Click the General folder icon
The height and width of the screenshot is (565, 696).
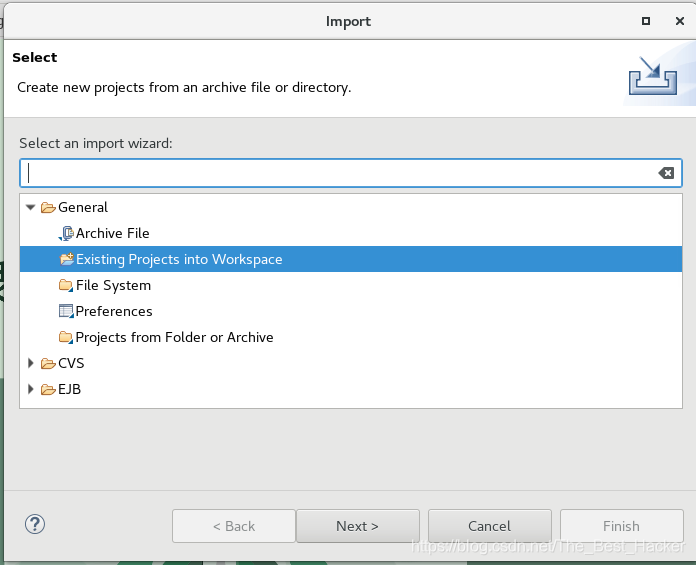(48, 207)
